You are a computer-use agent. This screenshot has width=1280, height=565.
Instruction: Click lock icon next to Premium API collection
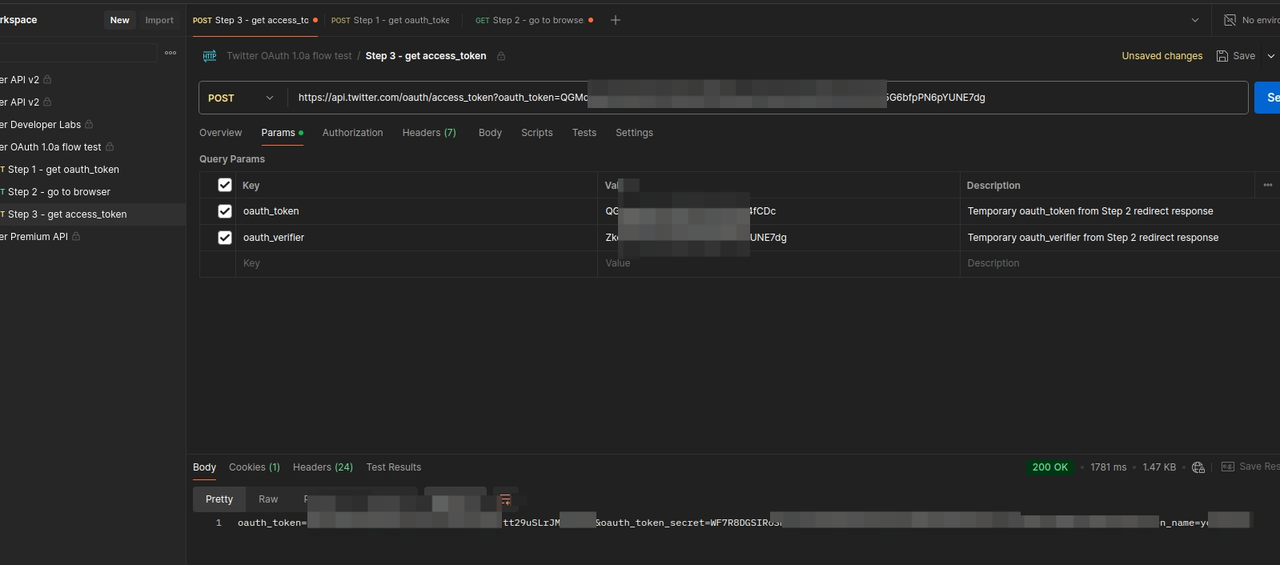point(76,237)
